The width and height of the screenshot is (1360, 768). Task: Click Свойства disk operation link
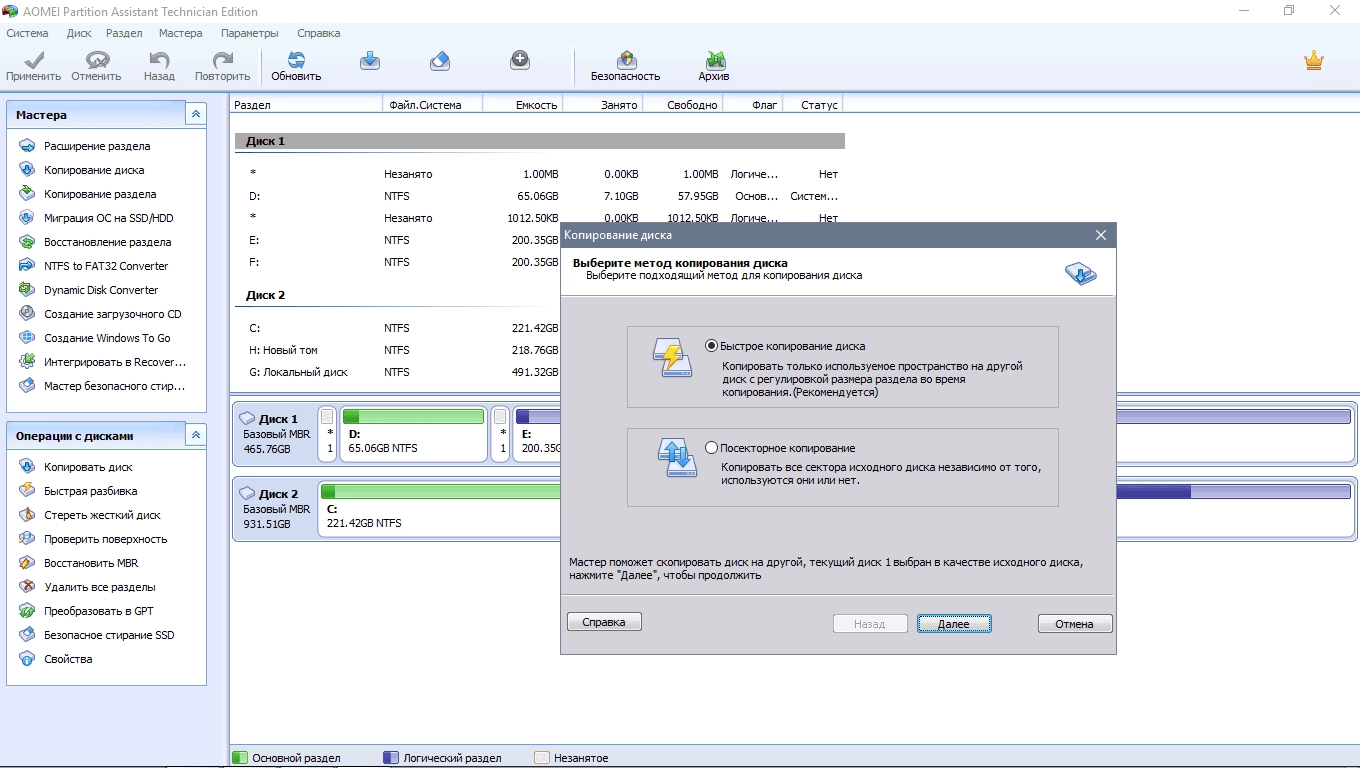(x=68, y=659)
